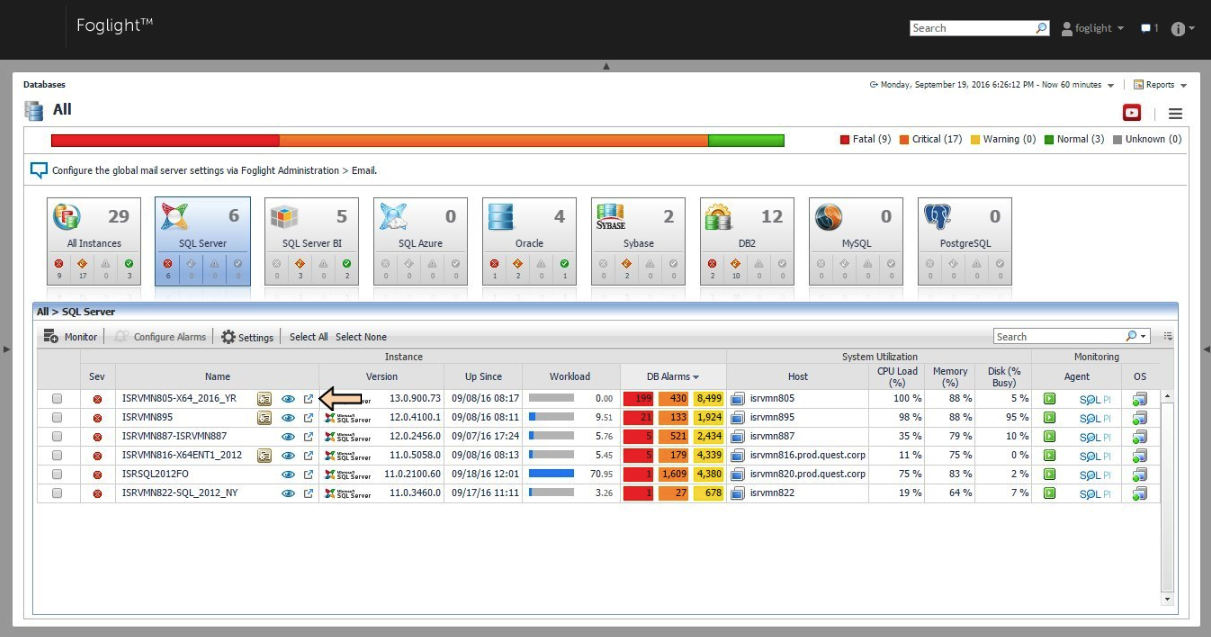Click fatal severity icon for ISRVMN887-ISRVMN887
1211x637 pixels.
pyautogui.click(x=97, y=437)
